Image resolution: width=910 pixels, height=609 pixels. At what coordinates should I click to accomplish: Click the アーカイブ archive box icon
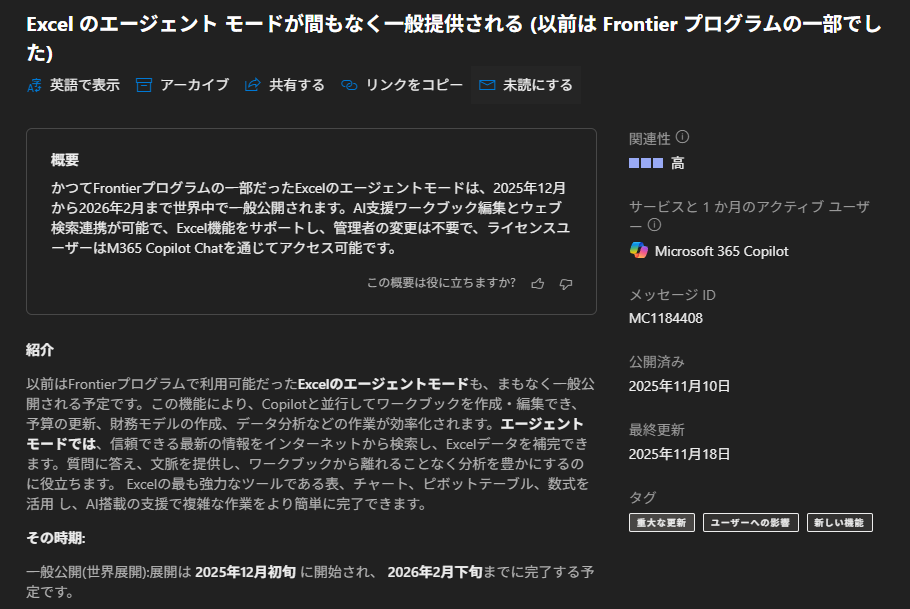[x=144, y=86]
